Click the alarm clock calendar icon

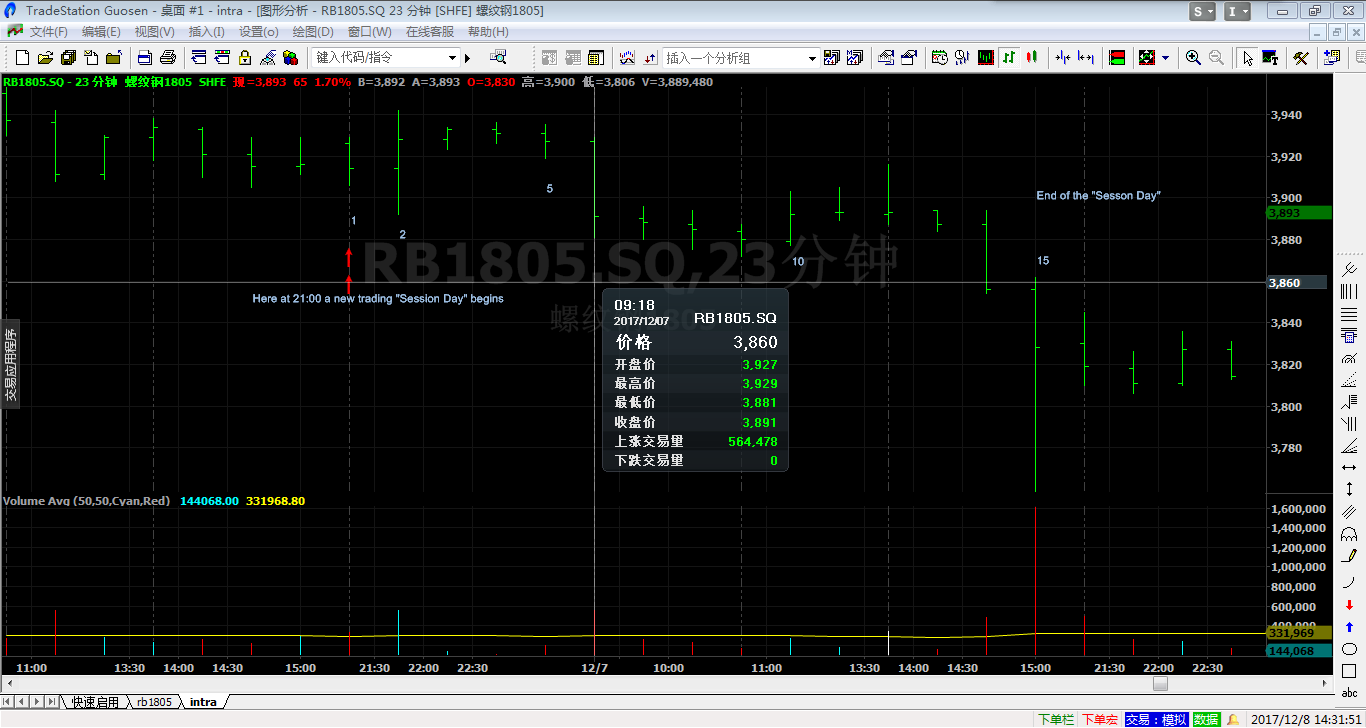tap(939, 58)
